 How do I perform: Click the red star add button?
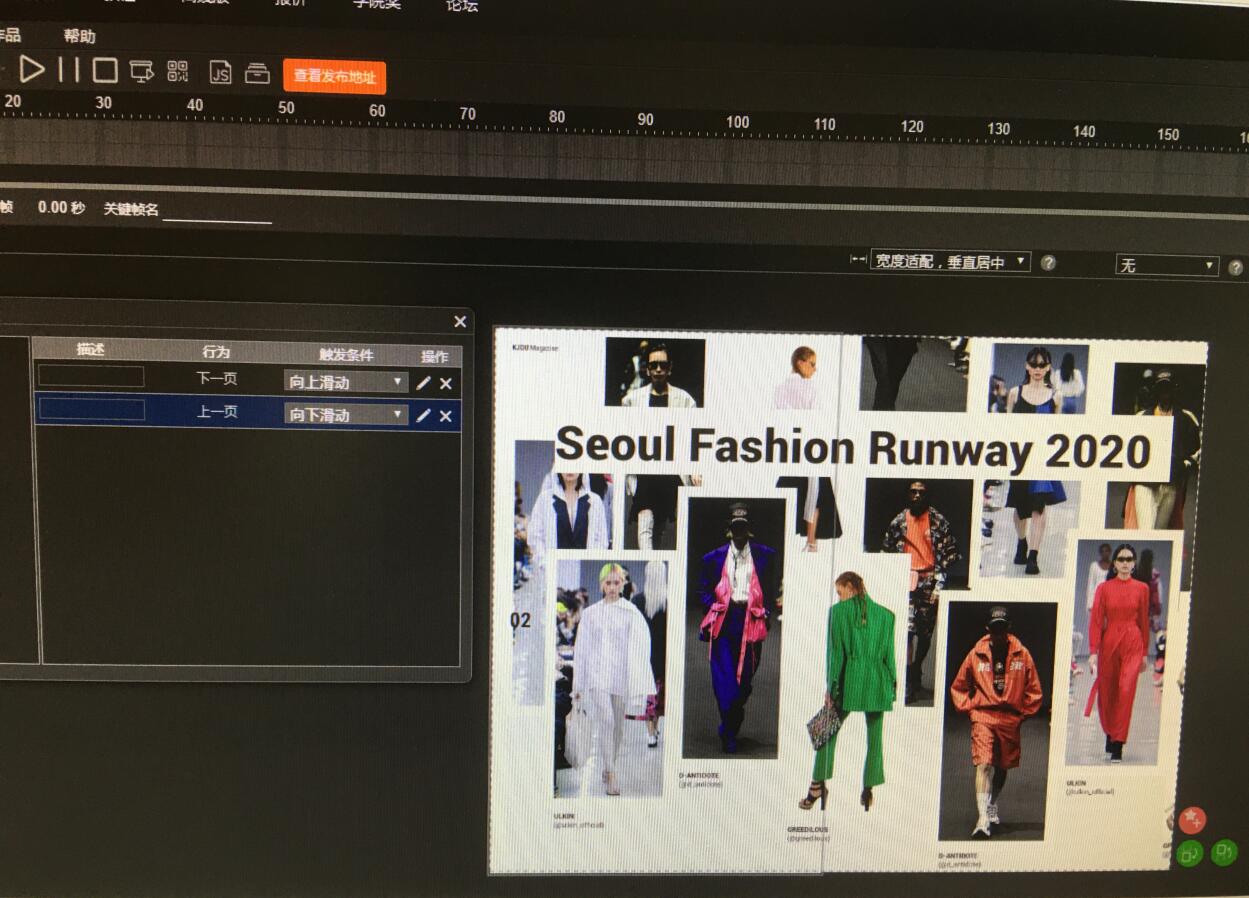coord(1192,820)
